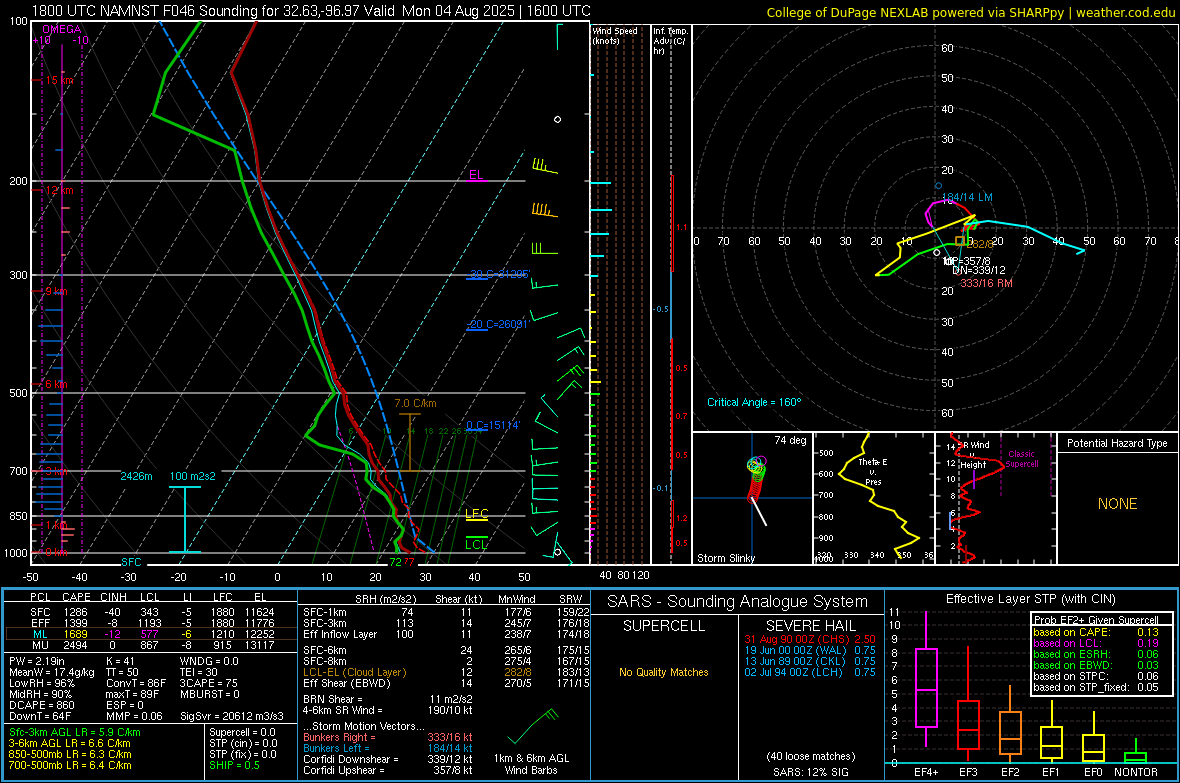Click the highlighted ML parcel row
The height and width of the screenshot is (783, 1180).
(x=150, y=634)
